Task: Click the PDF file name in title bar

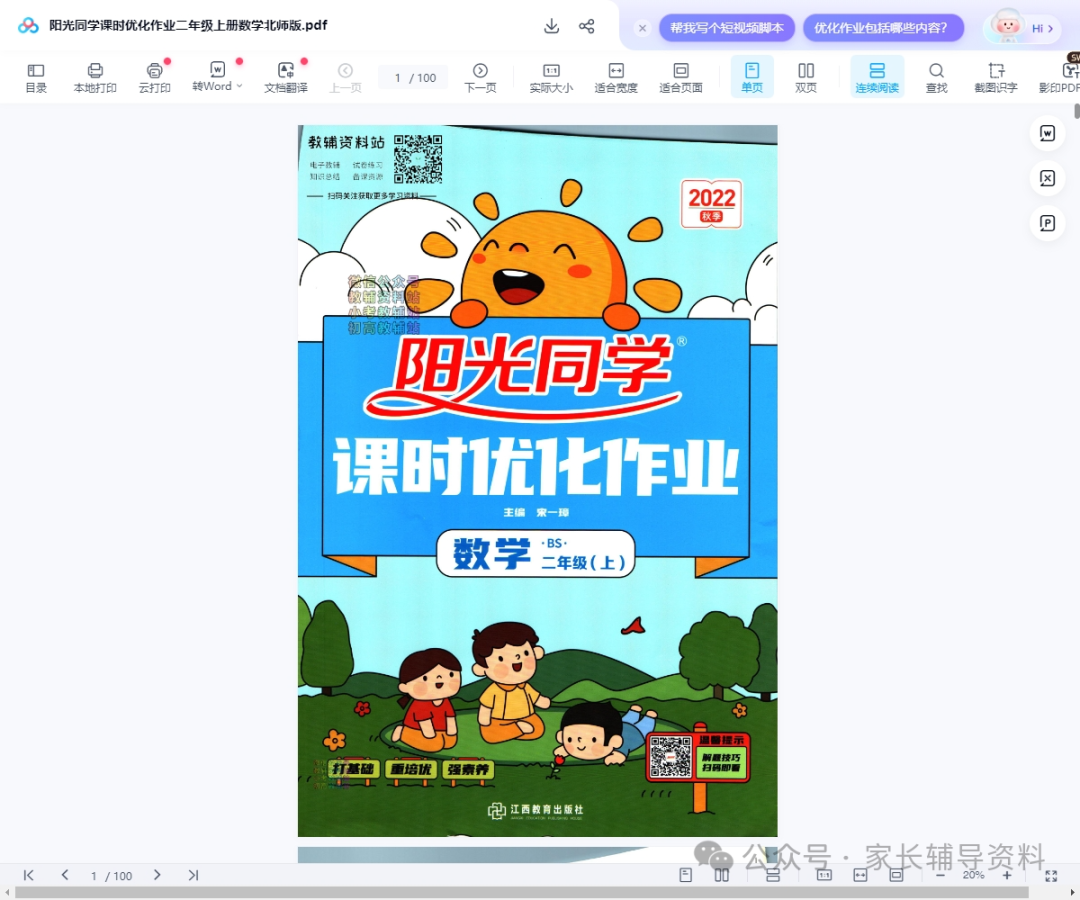Action: click(x=188, y=25)
